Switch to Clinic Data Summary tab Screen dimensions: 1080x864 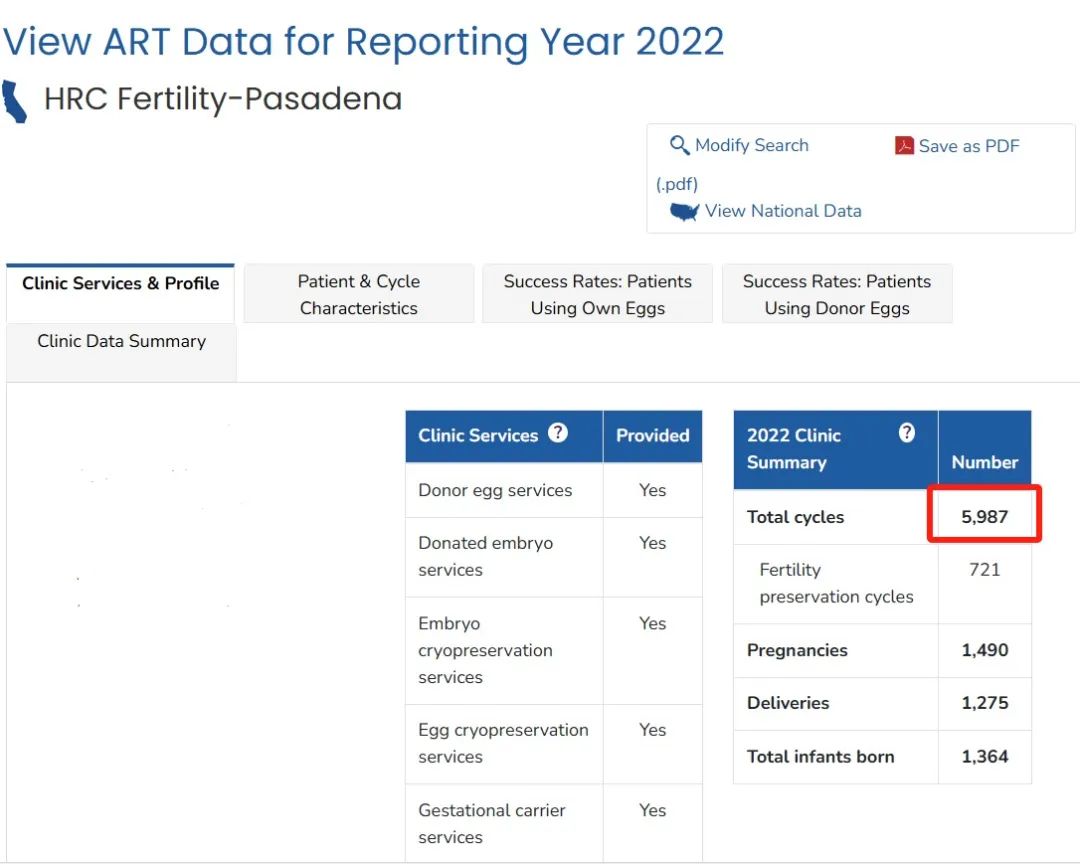(121, 352)
